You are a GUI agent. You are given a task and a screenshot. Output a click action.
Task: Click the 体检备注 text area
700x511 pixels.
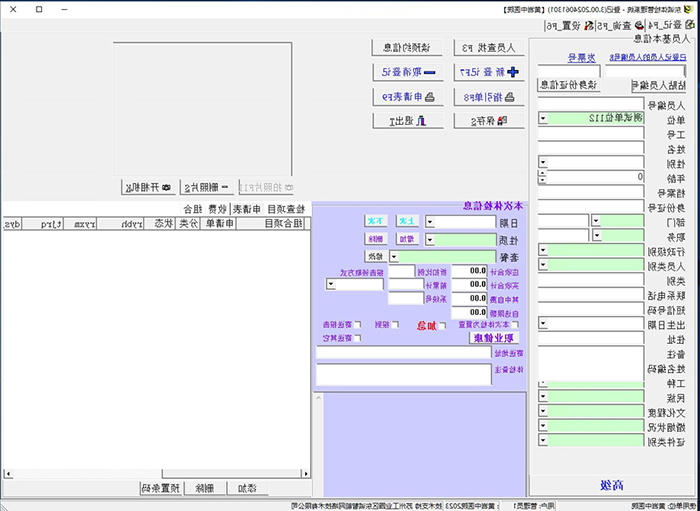coord(404,374)
